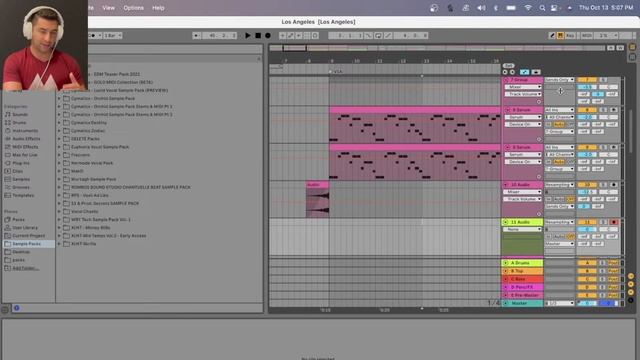Toggle the MIDI map mode button
Screen dimensions: 640x360
[587, 36]
